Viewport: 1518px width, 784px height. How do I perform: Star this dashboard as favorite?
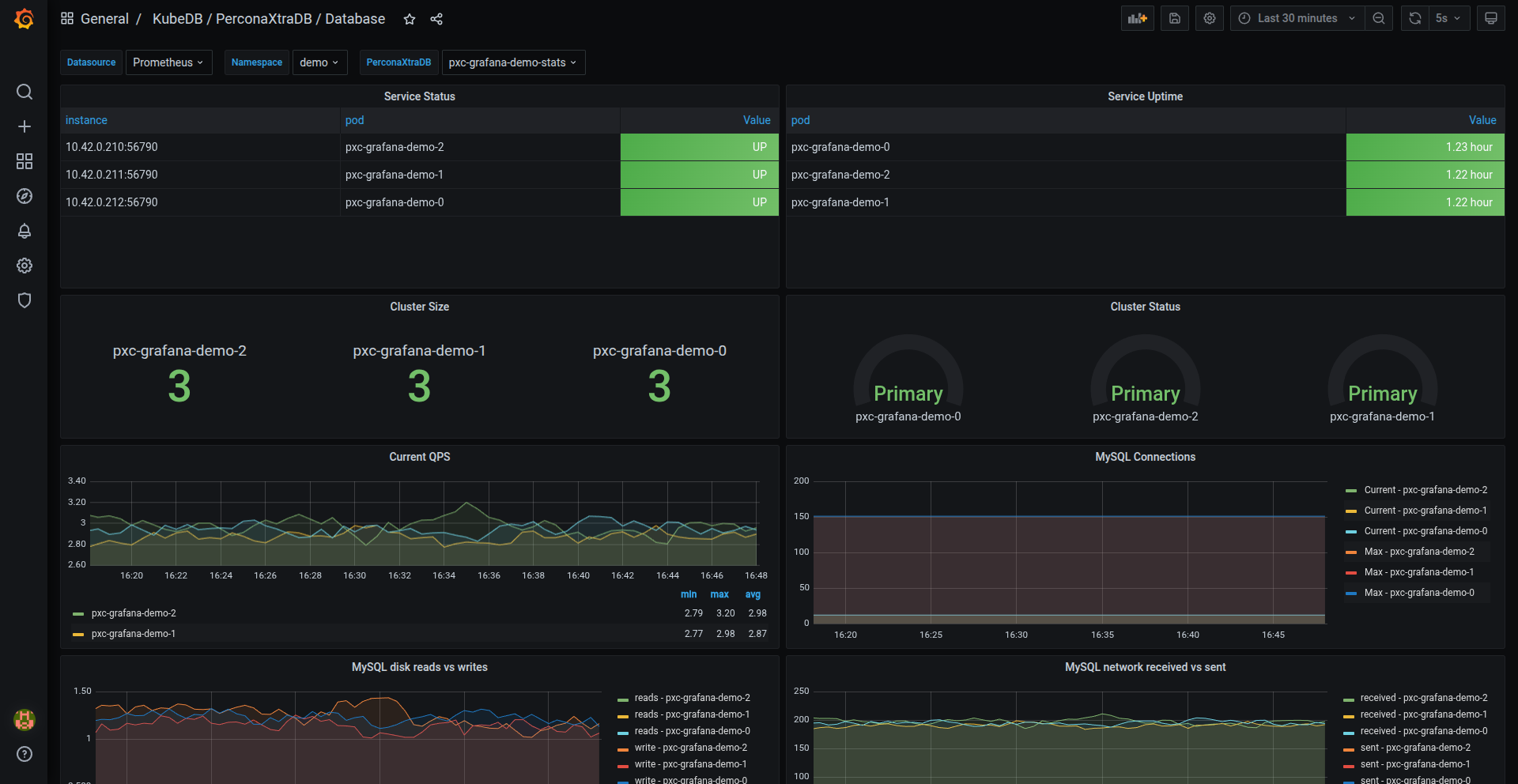410,19
